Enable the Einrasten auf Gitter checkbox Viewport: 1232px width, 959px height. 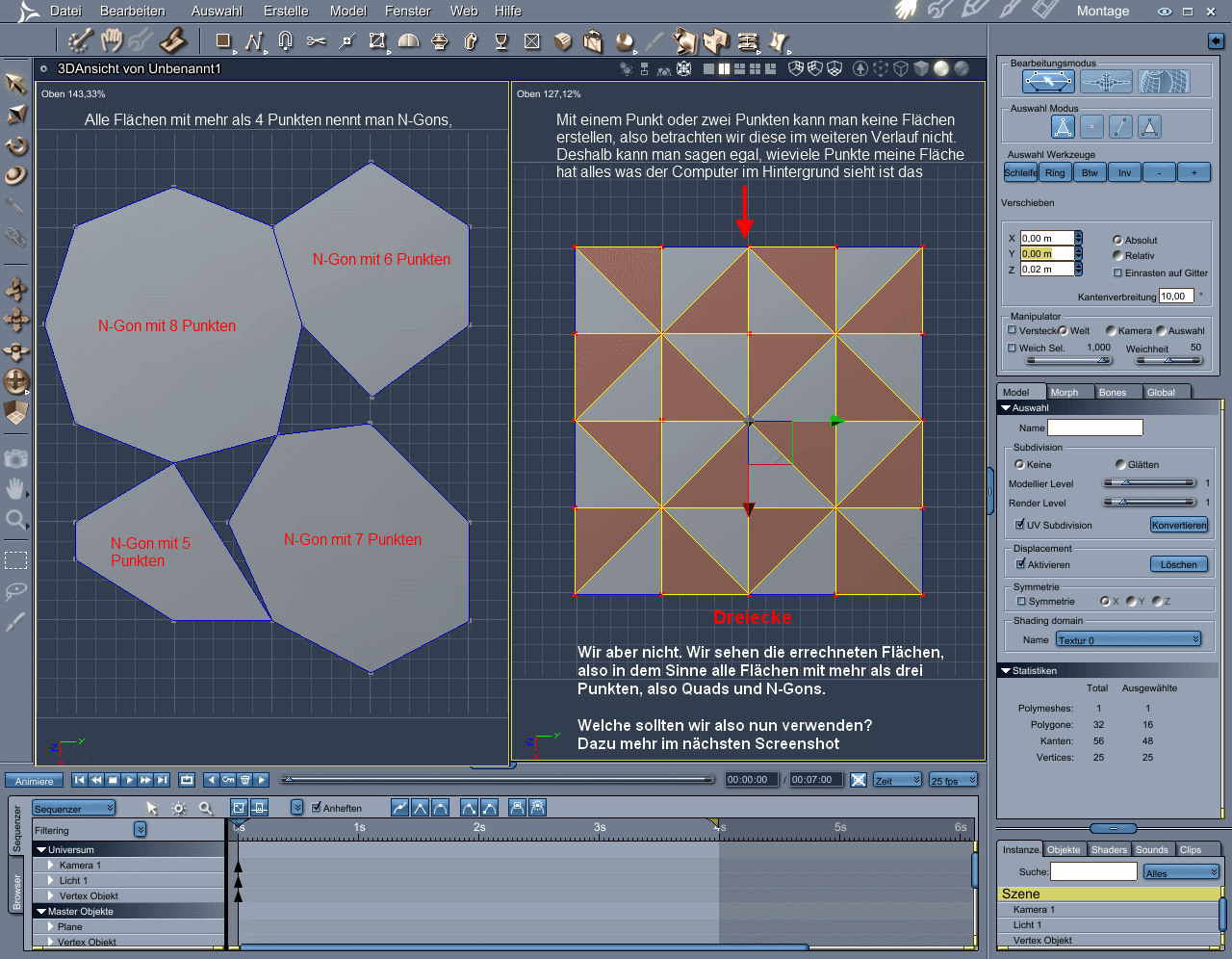1117,272
